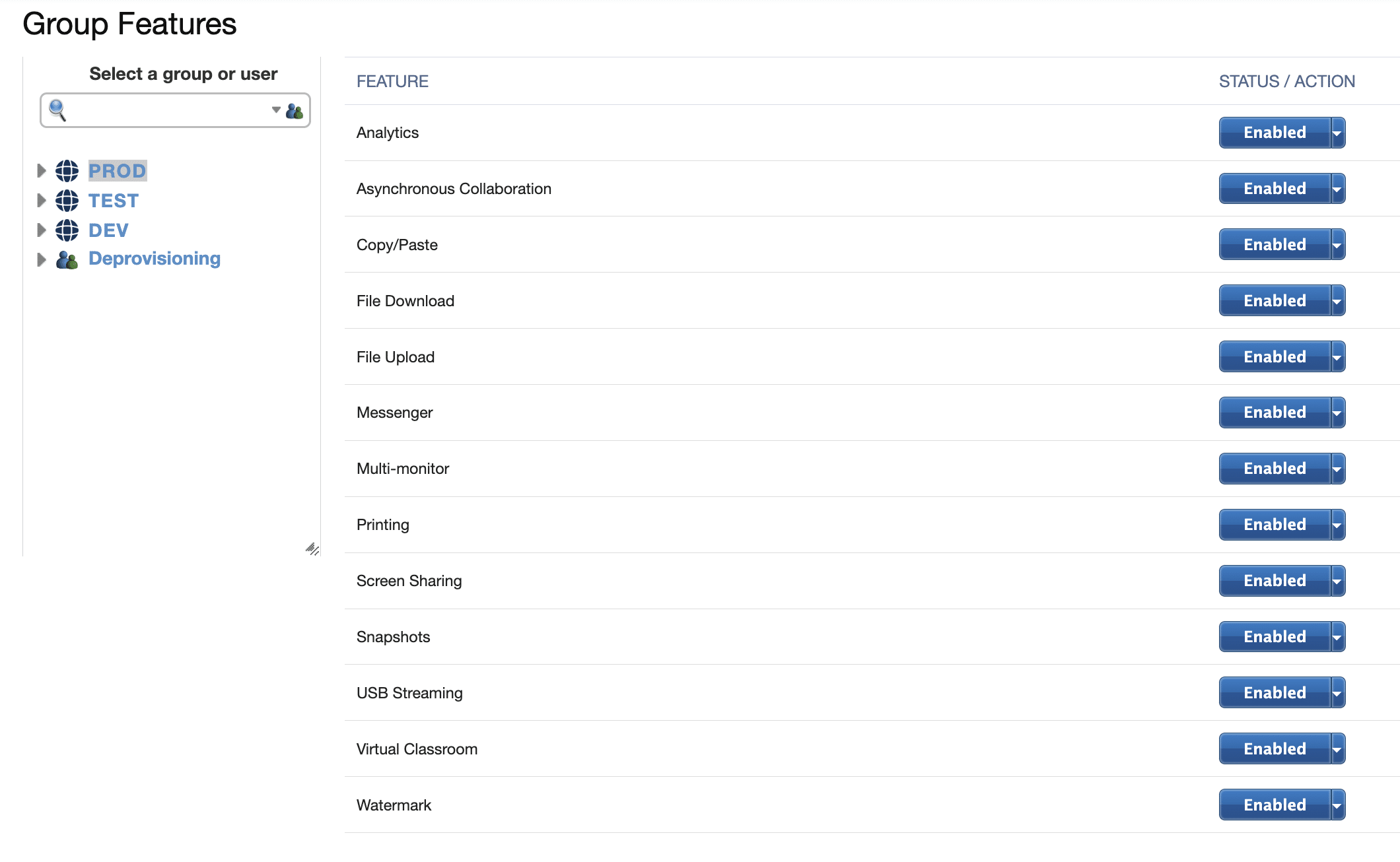
Task: Grab the panel resize handle corner
Action: pyautogui.click(x=312, y=548)
